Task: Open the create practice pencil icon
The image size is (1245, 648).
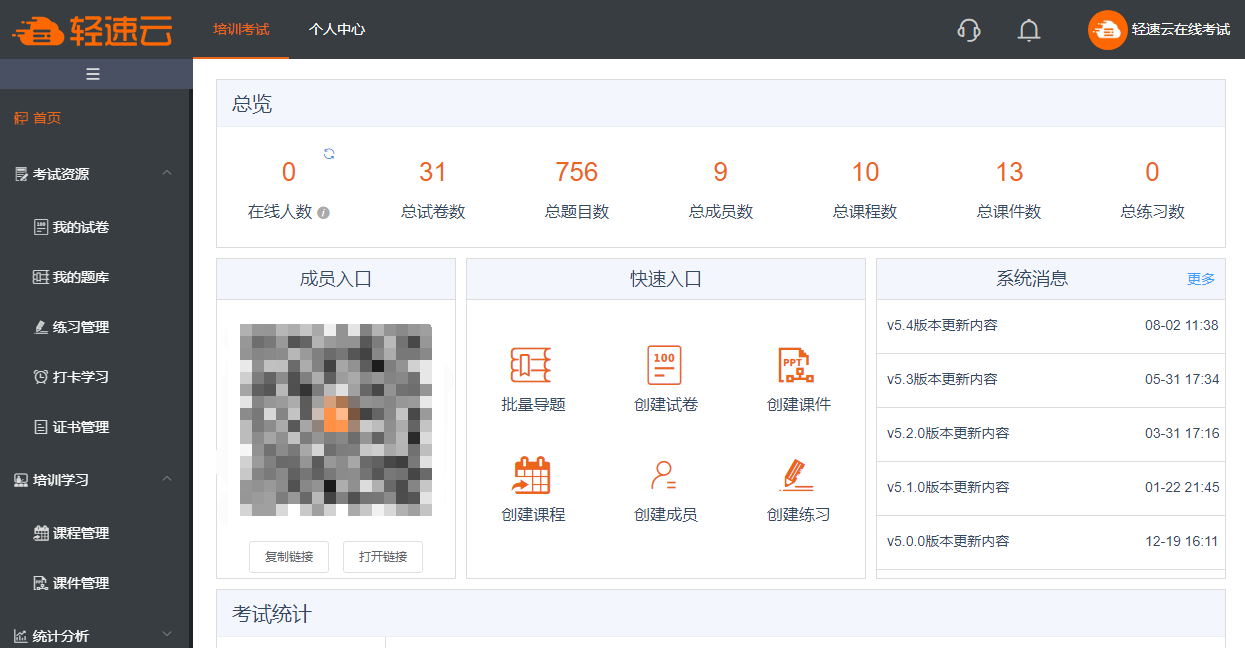Action: 796,476
